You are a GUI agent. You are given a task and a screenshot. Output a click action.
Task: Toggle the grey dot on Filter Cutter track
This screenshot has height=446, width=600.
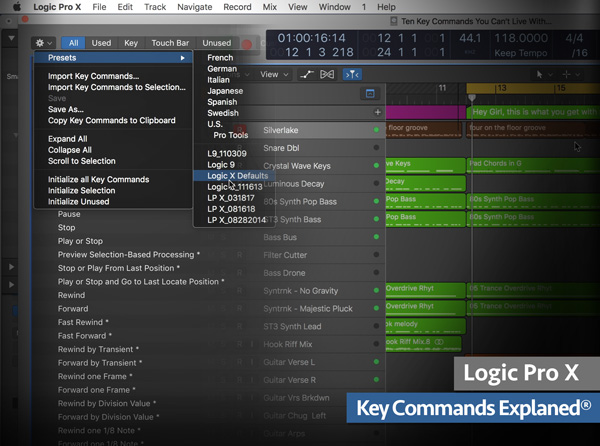coord(376,255)
